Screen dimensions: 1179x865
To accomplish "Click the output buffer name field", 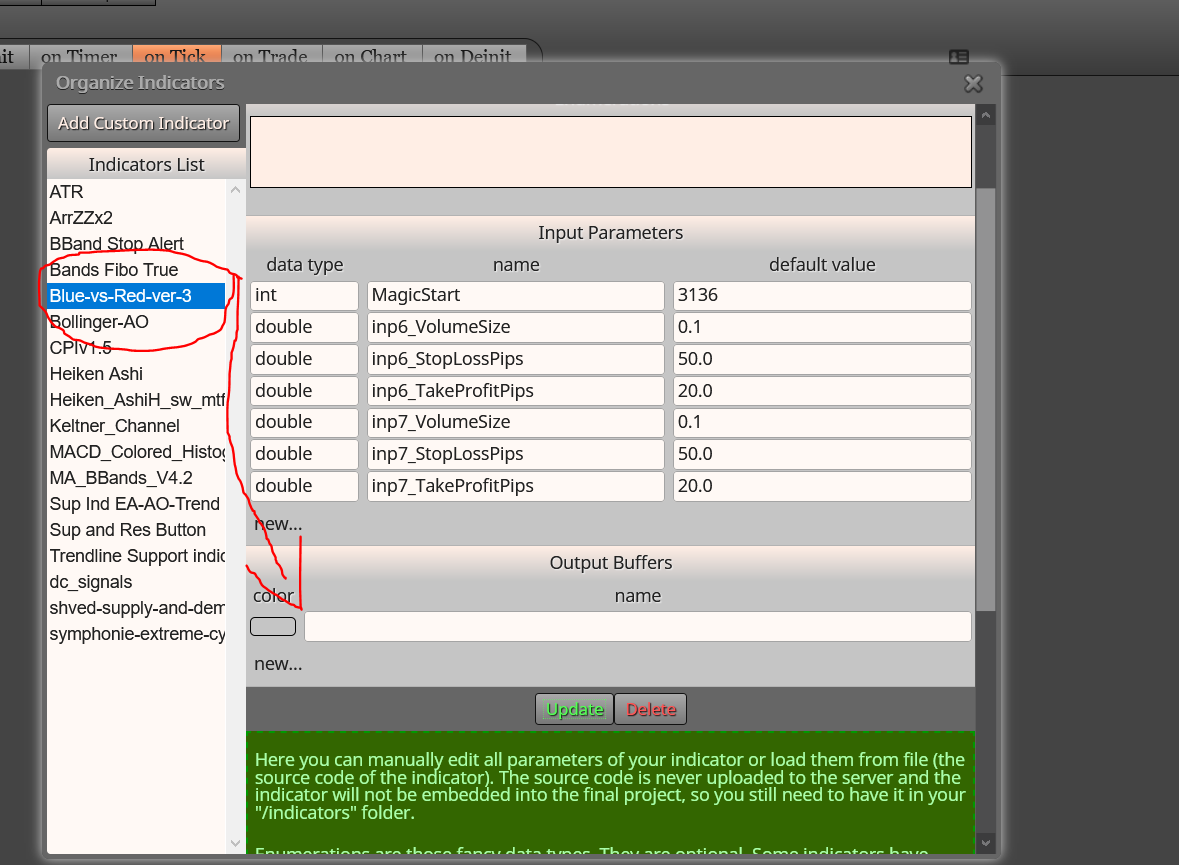I will pyautogui.click(x=638, y=627).
